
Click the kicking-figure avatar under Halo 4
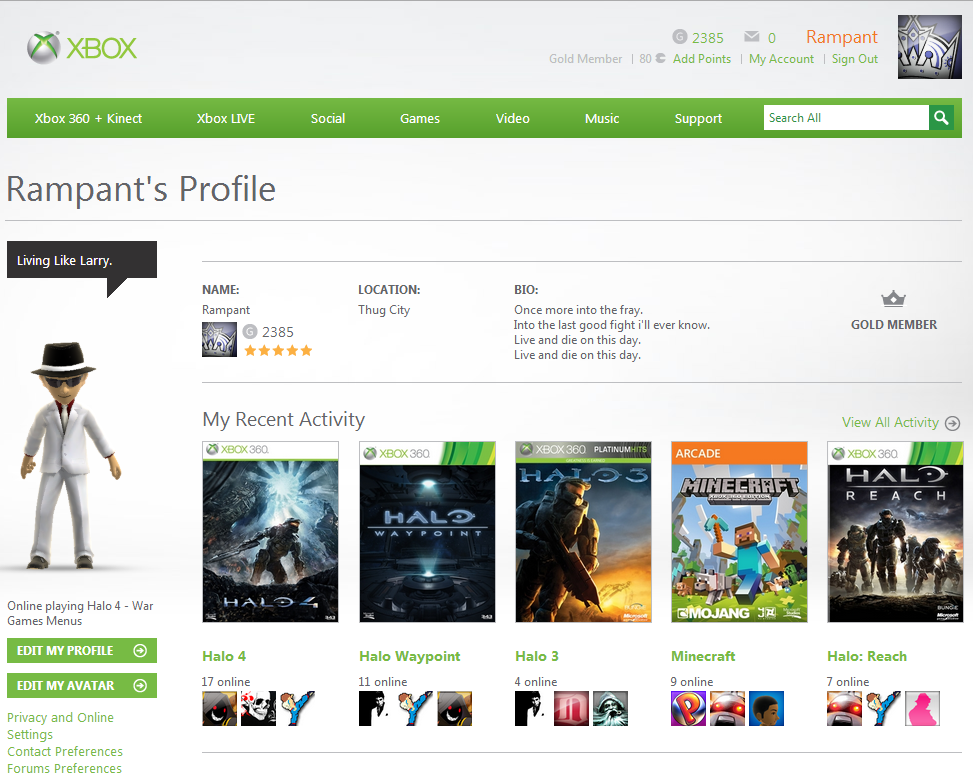297,708
